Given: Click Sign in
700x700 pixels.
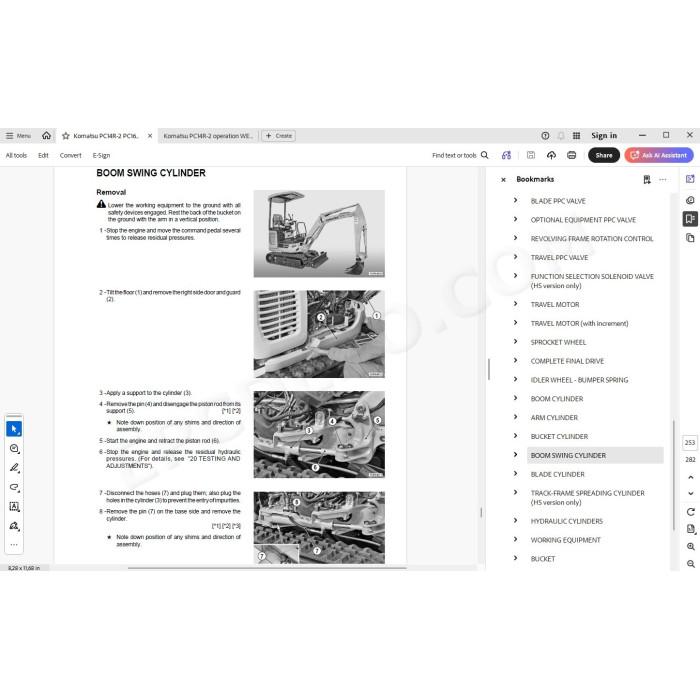Looking at the screenshot, I should pyautogui.click(x=604, y=135).
